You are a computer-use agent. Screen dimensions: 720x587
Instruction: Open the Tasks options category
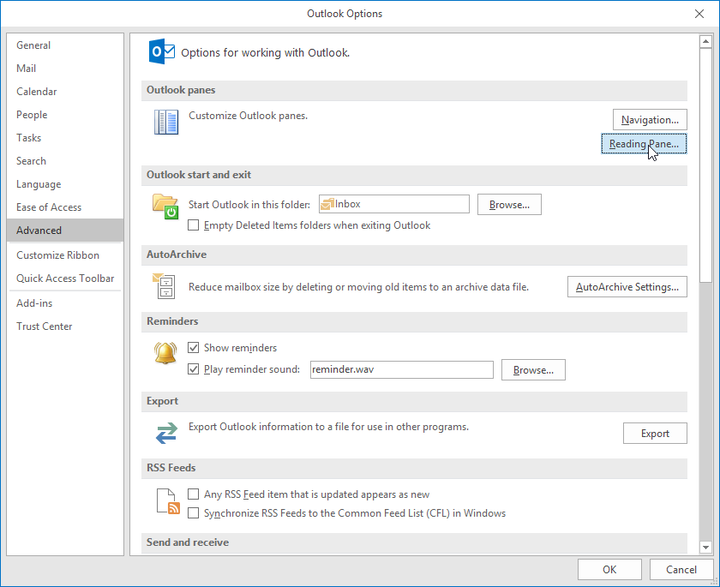[x=65, y=138]
